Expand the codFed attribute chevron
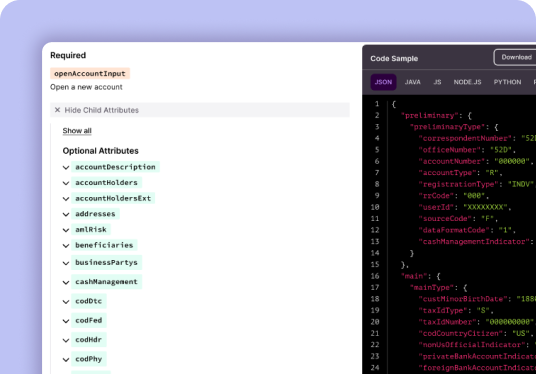Screen dimensions: 536x374 pyautogui.click(x=66, y=321)
